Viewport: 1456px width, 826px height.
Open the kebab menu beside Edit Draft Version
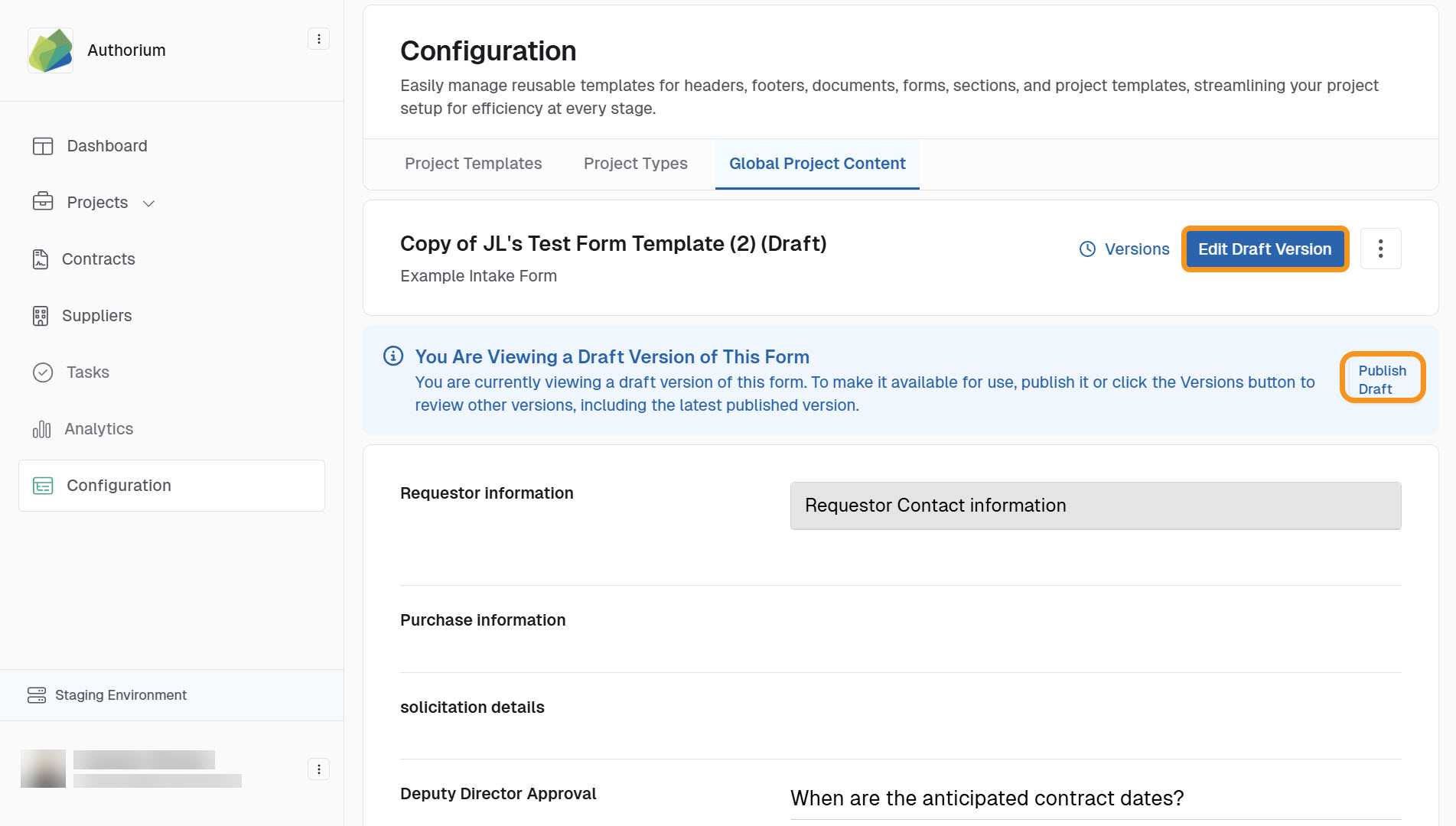(x=1380, y=249)
